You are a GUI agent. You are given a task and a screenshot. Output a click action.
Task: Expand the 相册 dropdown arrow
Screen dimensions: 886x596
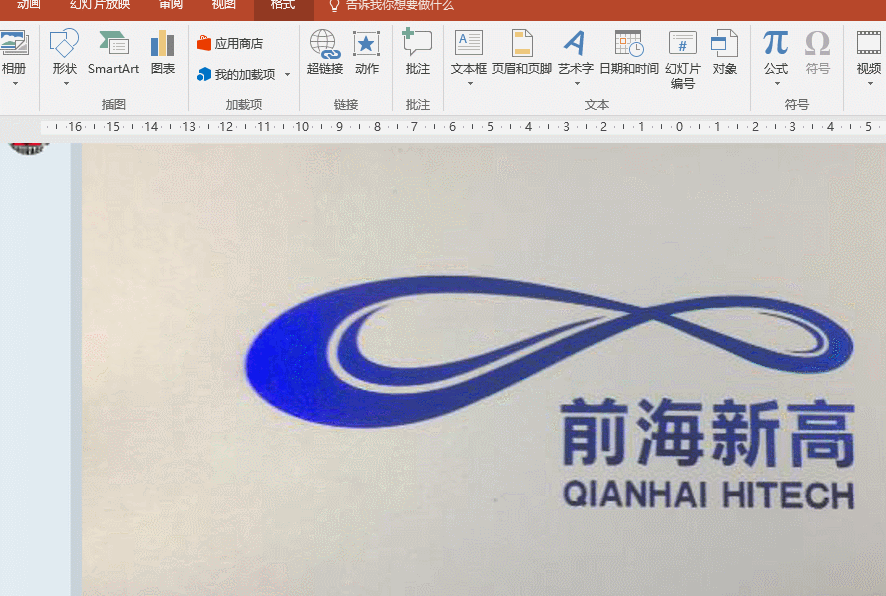pos(15,84)
